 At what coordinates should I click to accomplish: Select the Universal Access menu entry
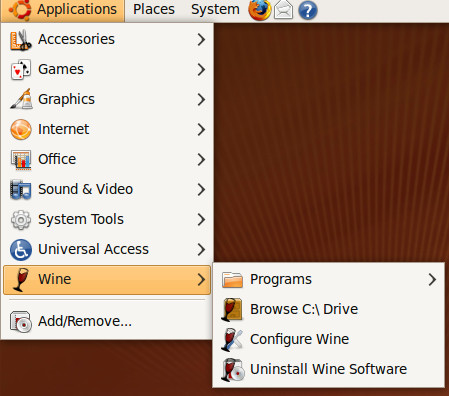pyautogui.click(x=107, y=249)
